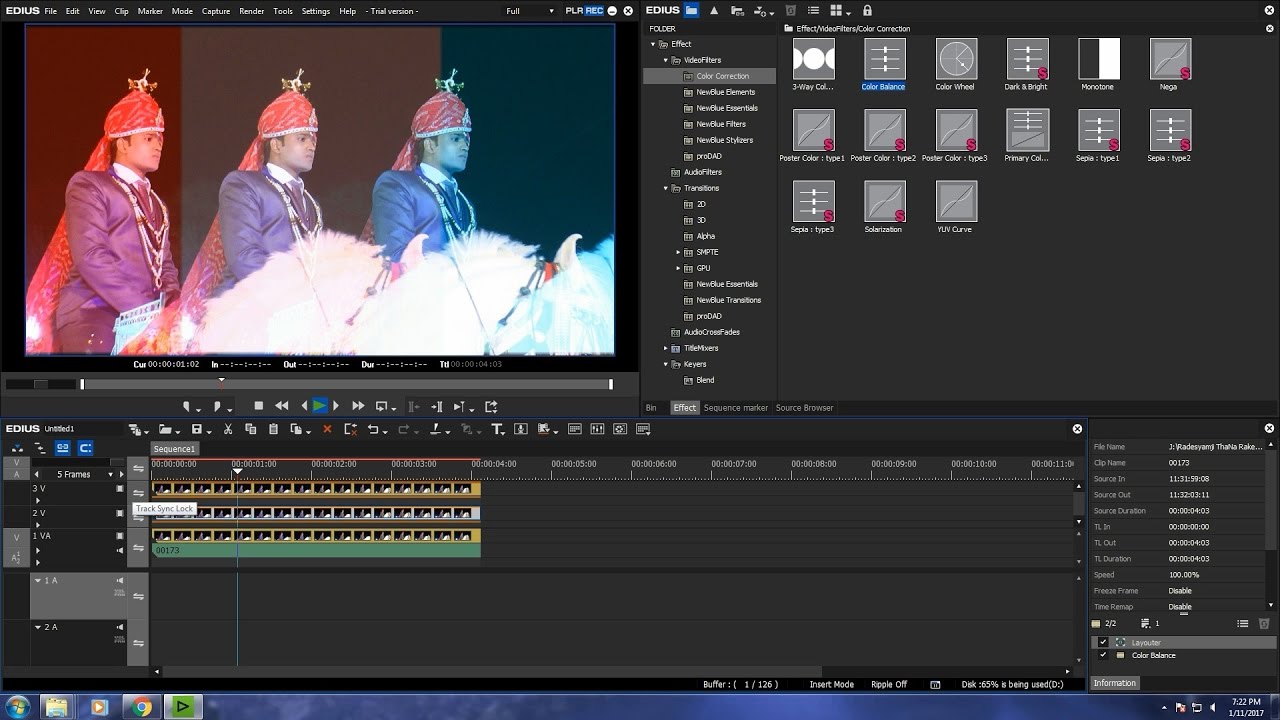Open the Render menu
This screenshot has height=720, width=1280.
[x=252, y=11]
